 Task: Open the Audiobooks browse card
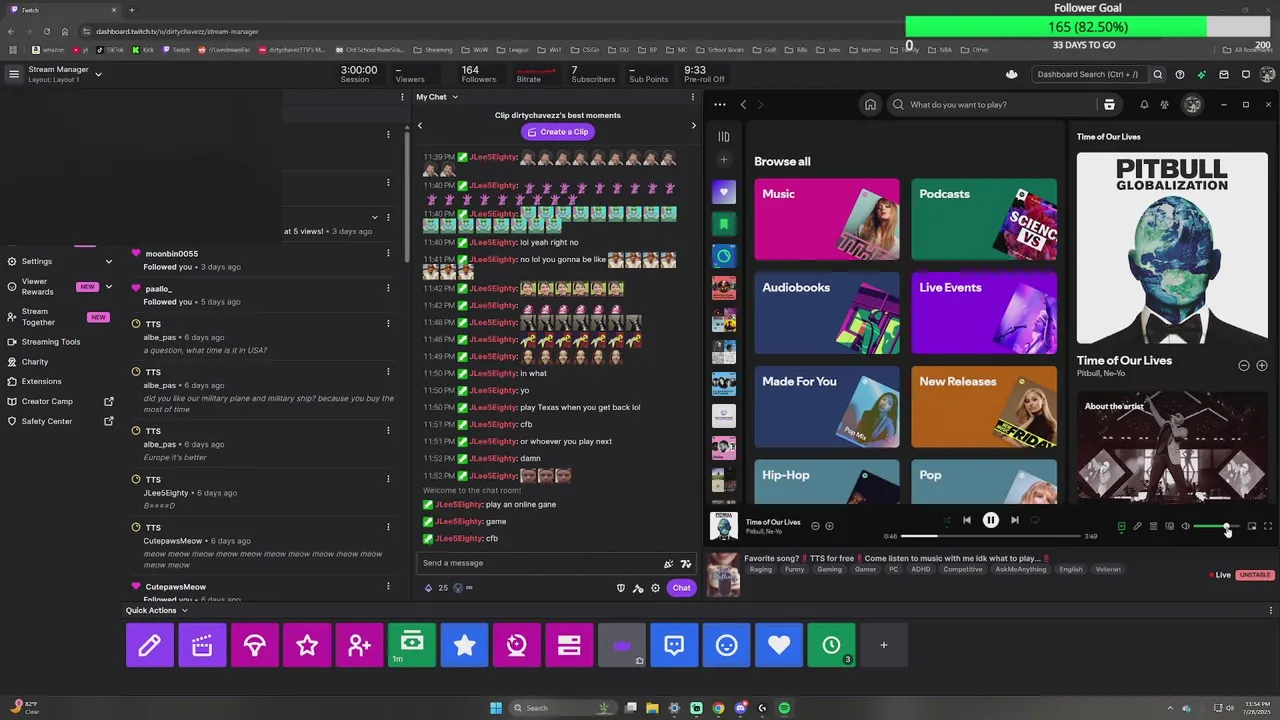coord(827,313)
